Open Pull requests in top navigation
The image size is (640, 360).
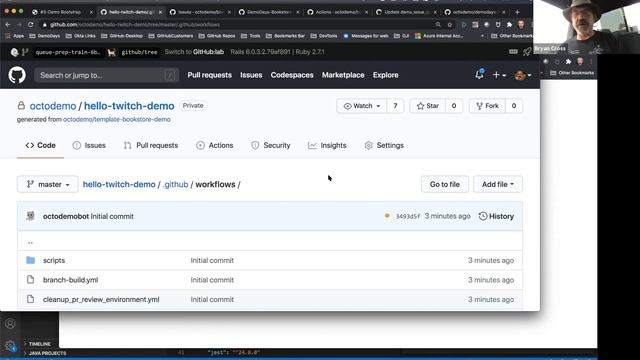(x=209, y=75)
